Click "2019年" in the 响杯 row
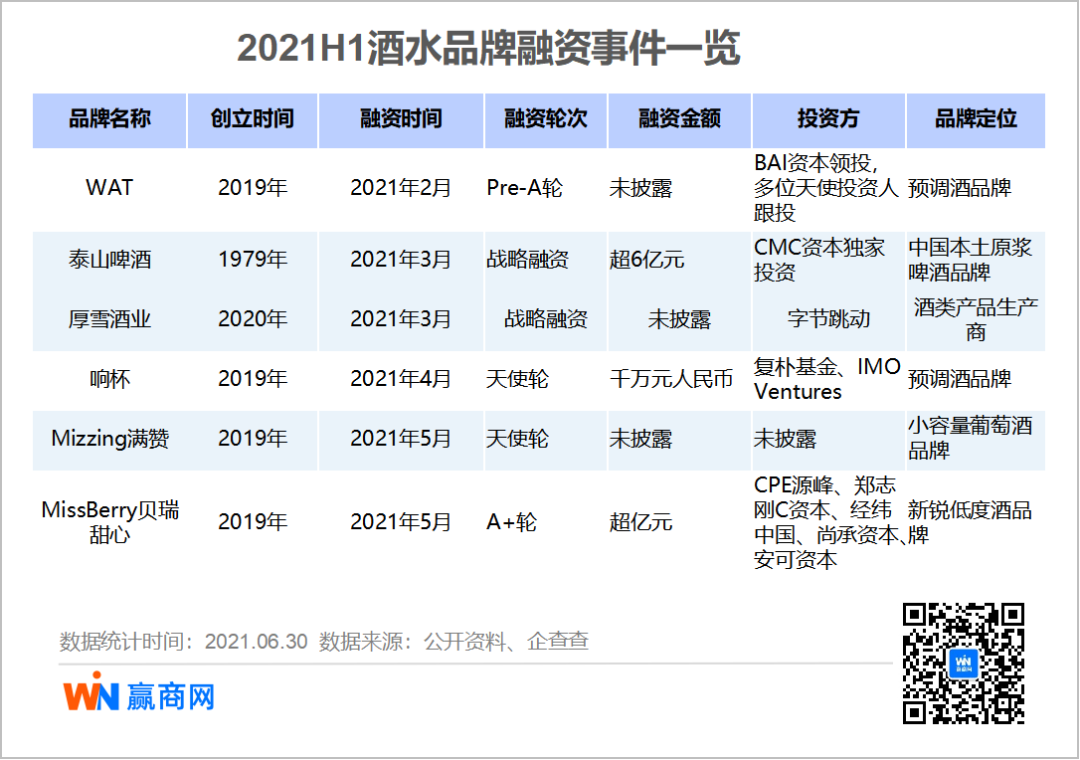This screenshot has height=760, width=1080. point(252,379)
